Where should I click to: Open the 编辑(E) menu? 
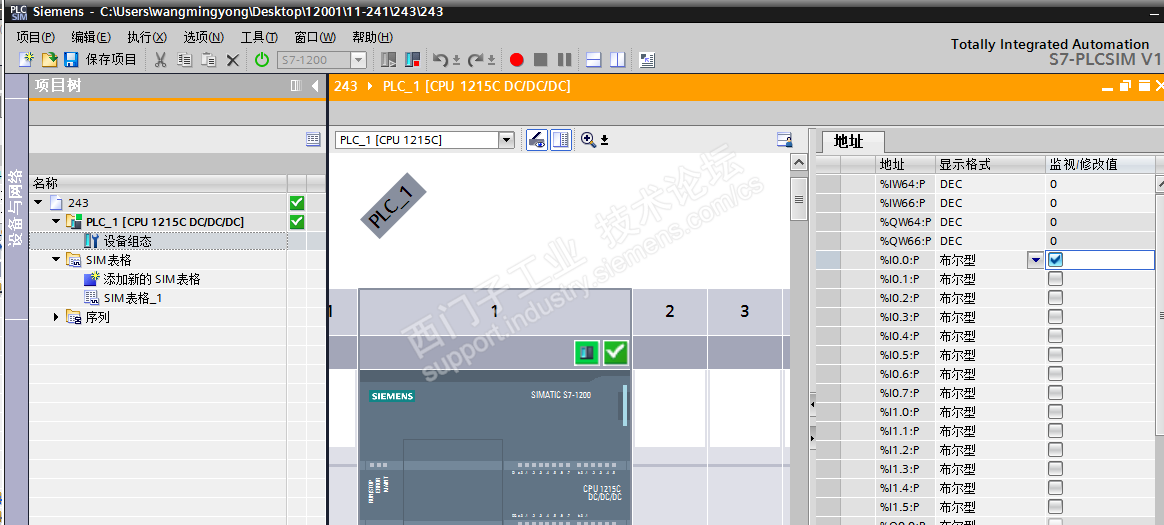pyautogui.click(x=91, y=37)
